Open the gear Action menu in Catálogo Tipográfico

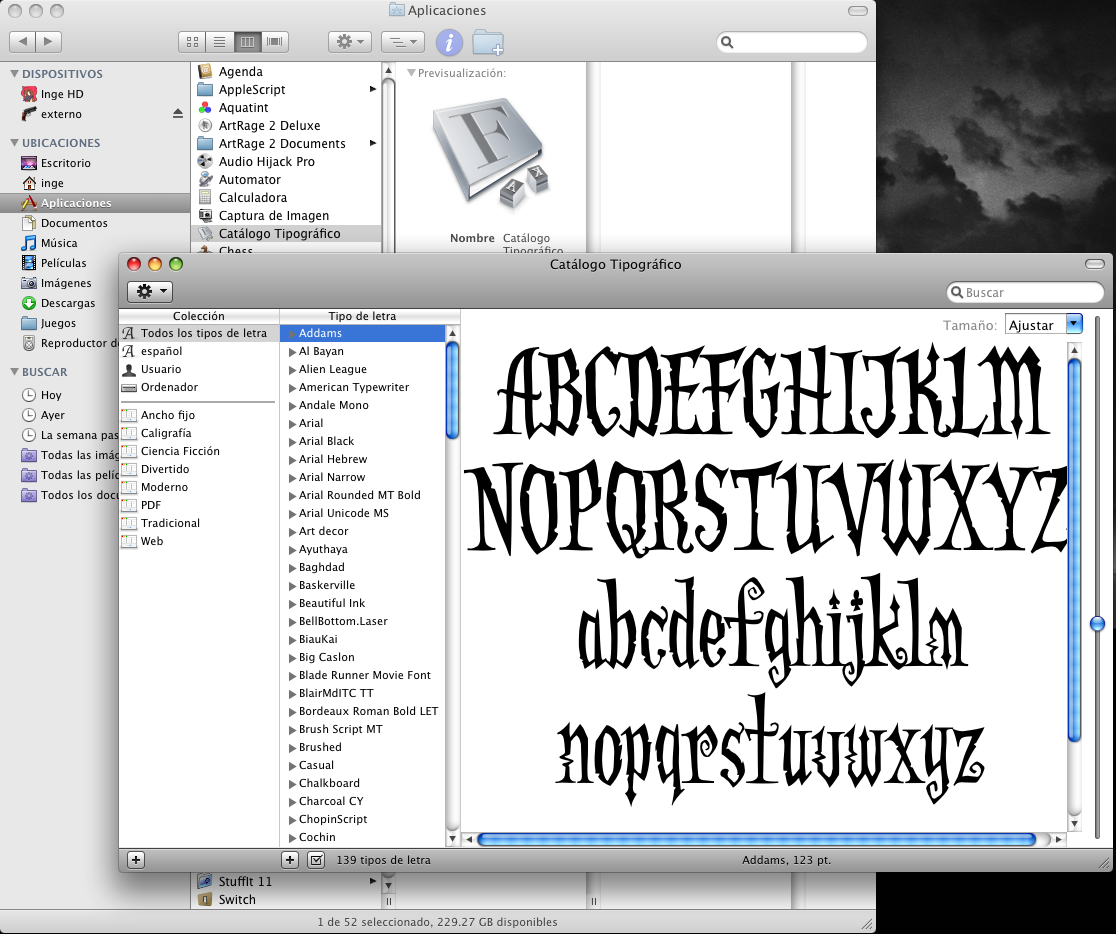click(x=148, y=291)
